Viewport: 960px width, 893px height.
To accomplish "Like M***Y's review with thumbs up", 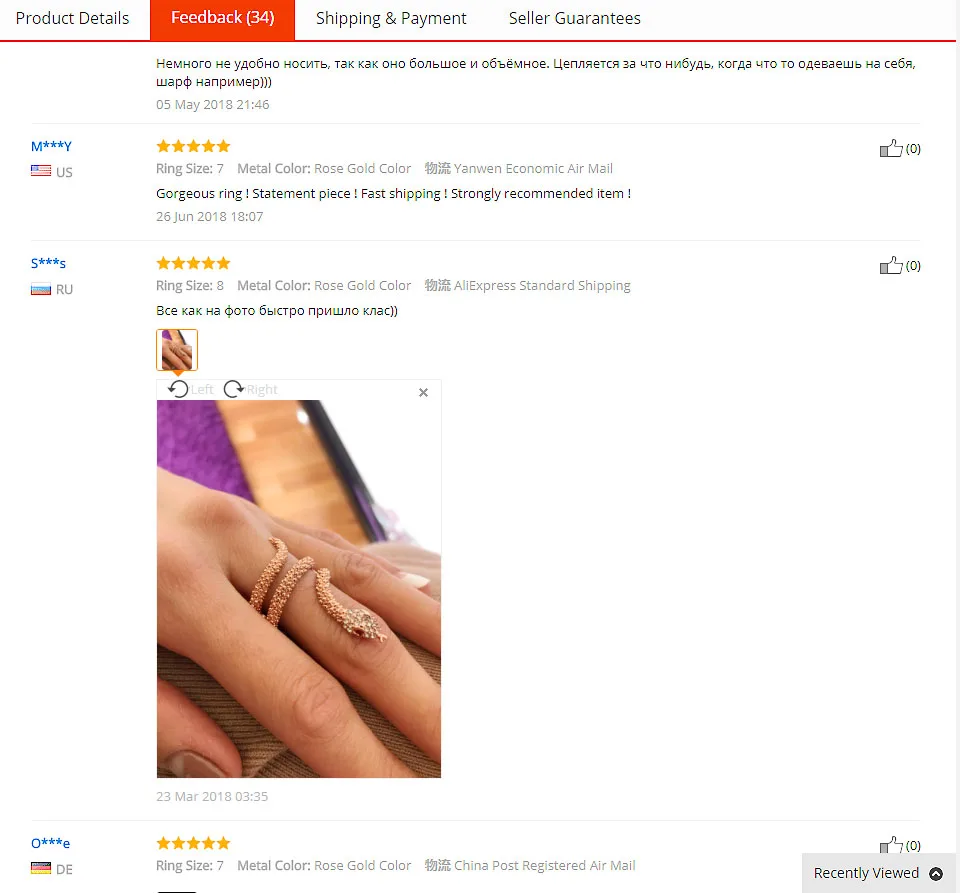I will [x=891, y=148].
